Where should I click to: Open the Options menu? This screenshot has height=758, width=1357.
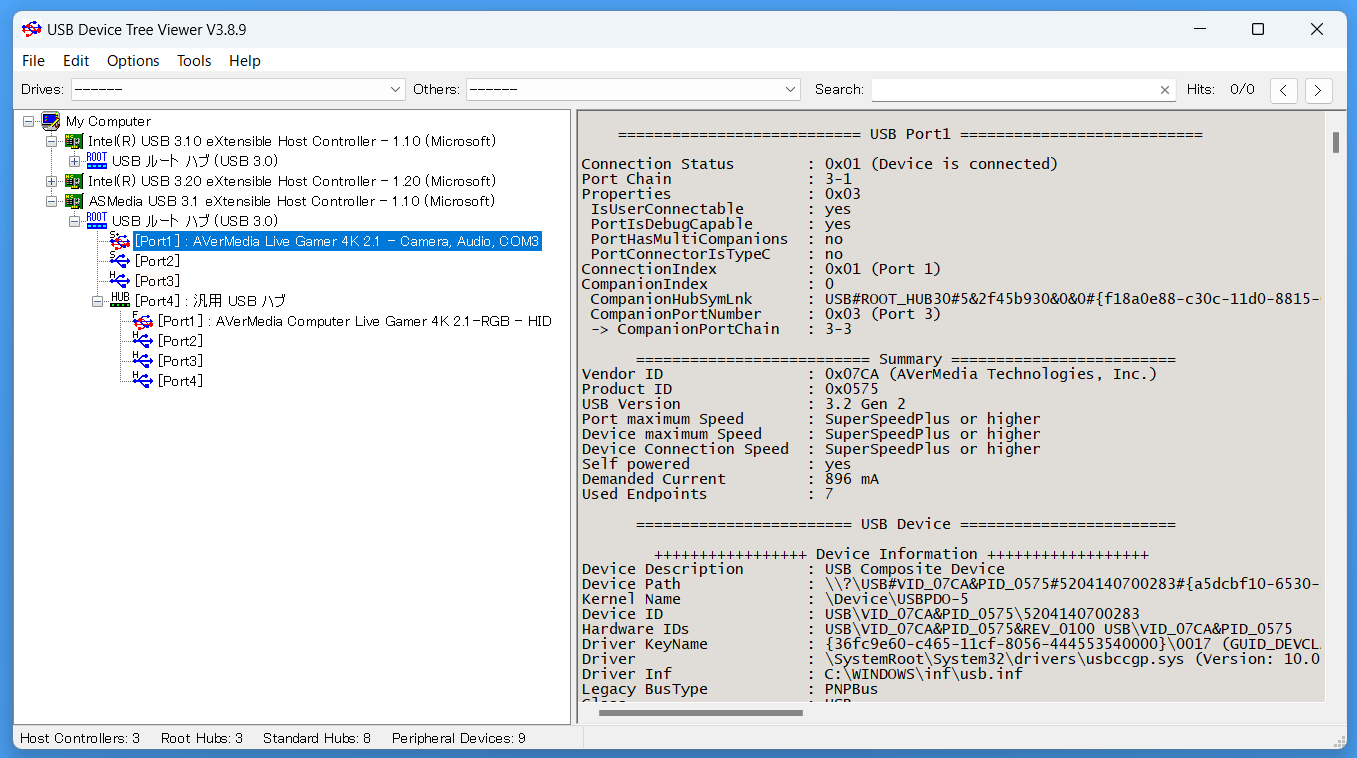click(x=133, y=61)
